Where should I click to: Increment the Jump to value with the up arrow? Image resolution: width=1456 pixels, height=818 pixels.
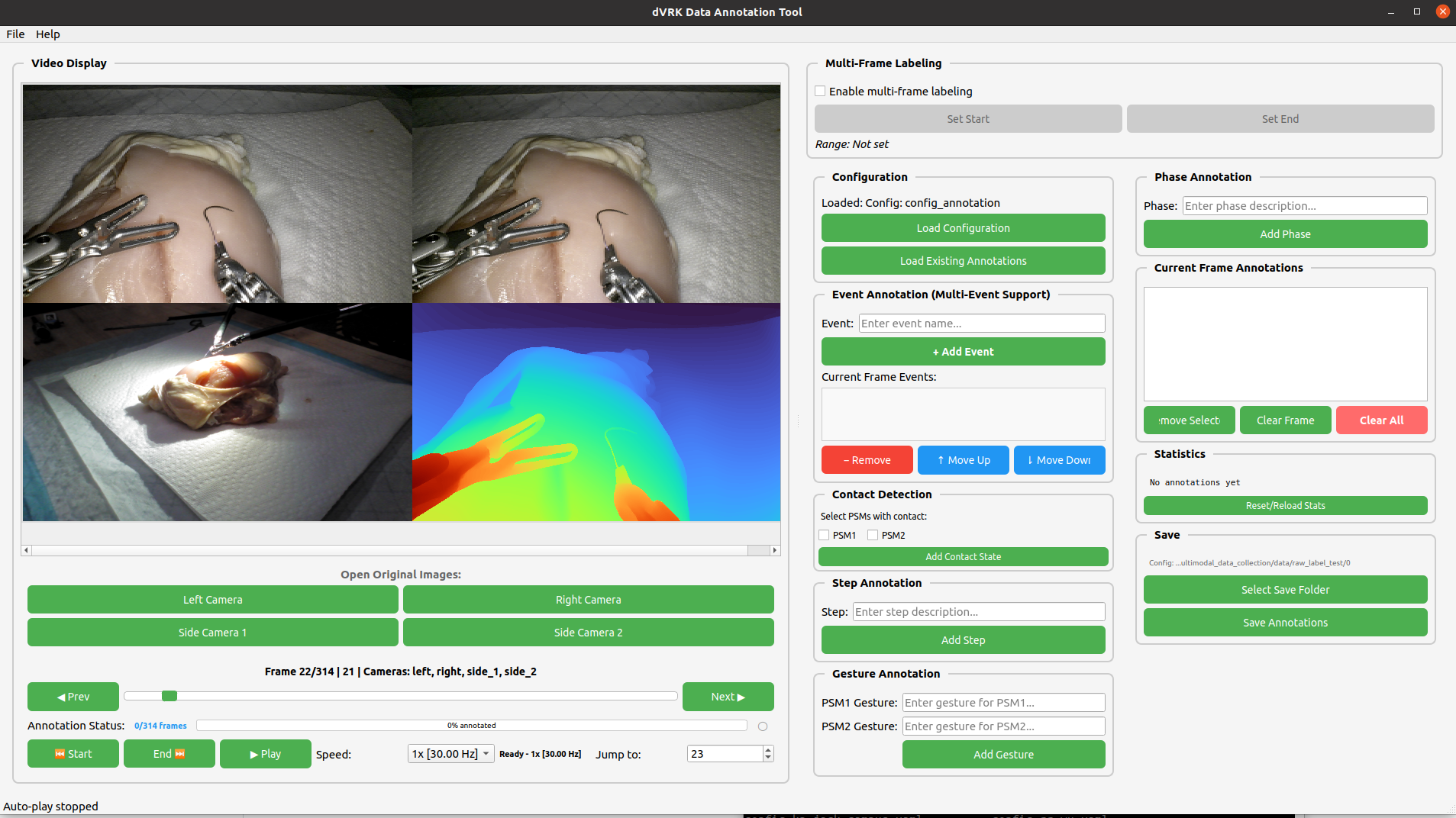(767, 749)
